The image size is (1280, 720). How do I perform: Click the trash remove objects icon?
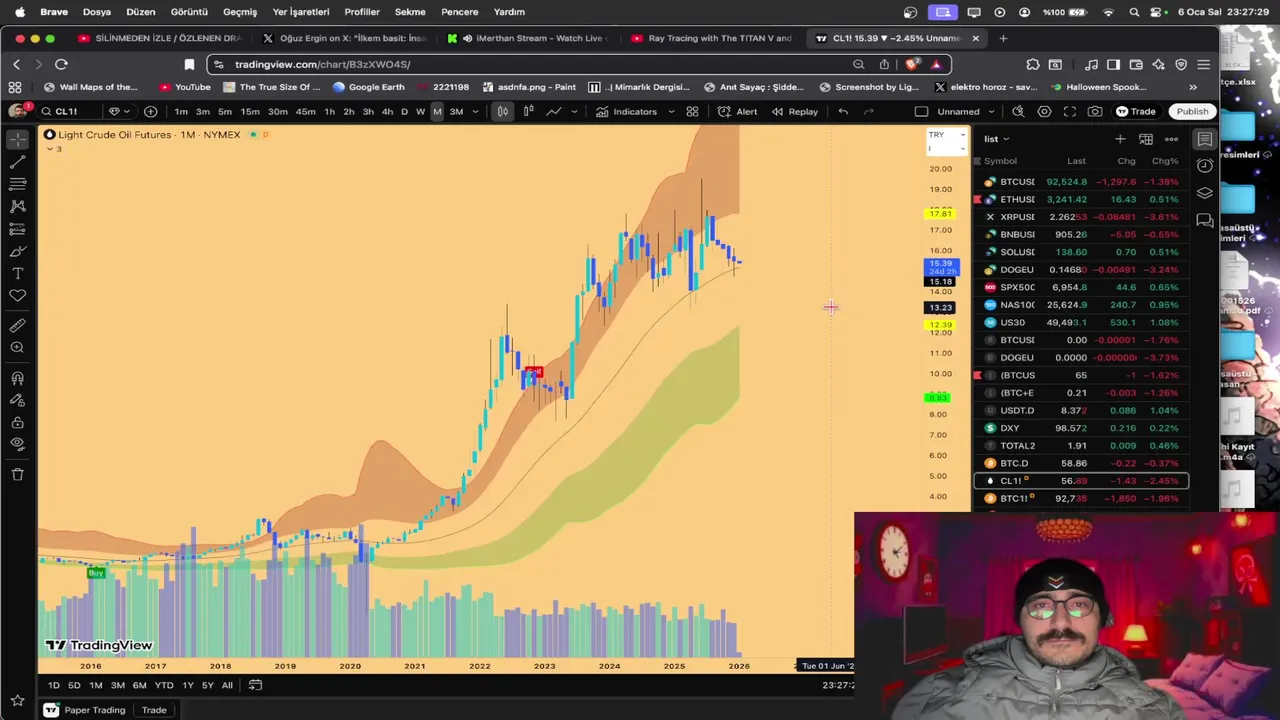17,474
